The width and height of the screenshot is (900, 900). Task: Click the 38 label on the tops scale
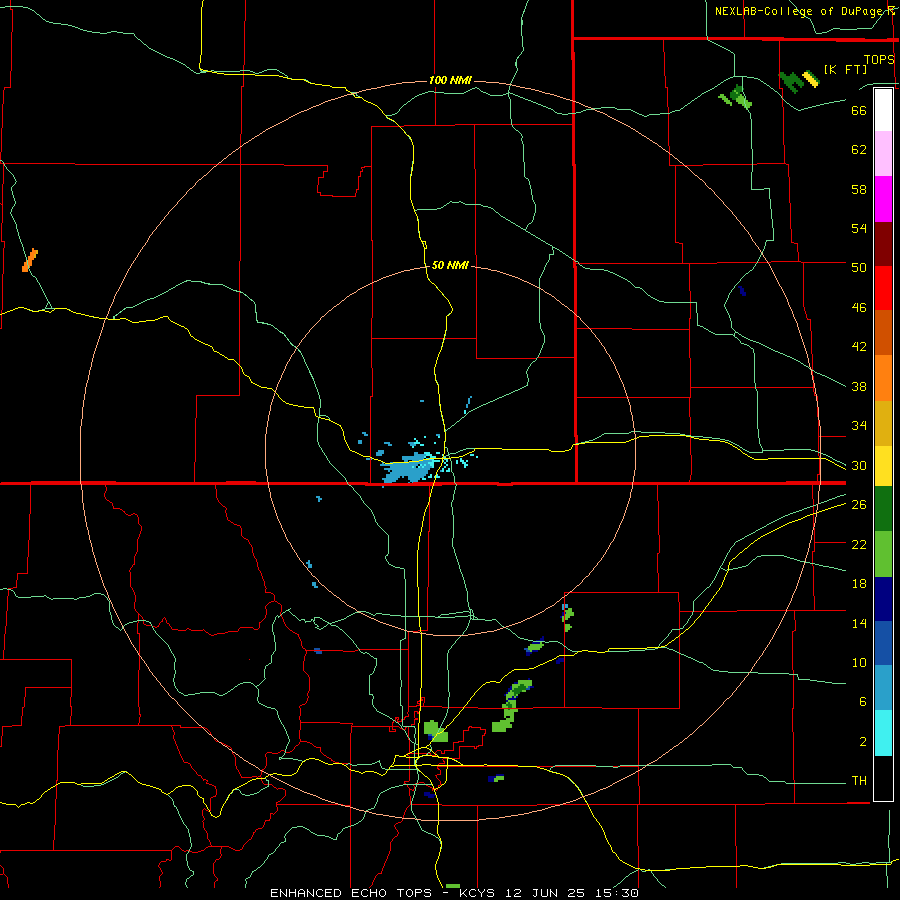[x=859, y=386]
